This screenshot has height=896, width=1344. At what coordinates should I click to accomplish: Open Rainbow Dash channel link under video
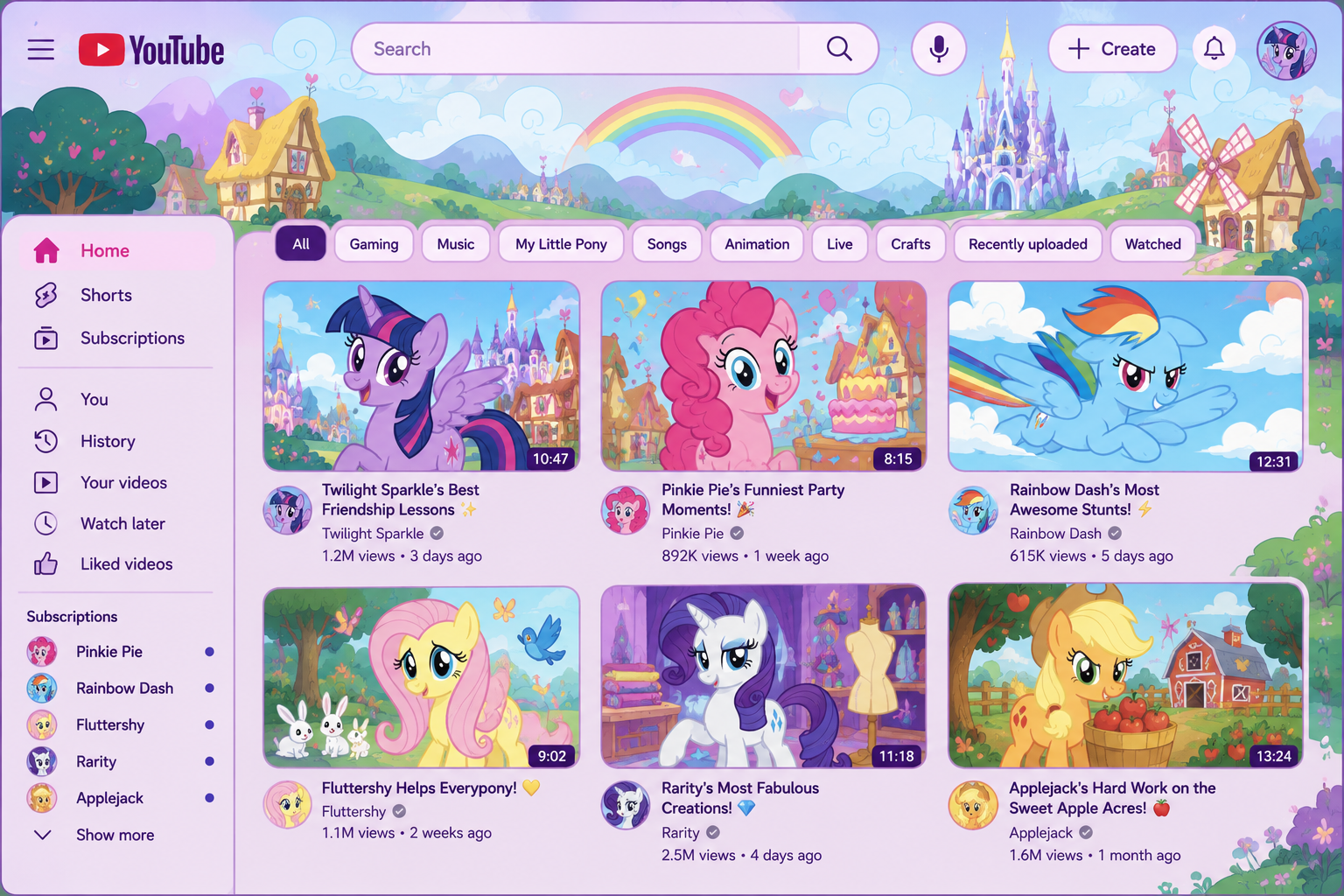point(1055,533)
